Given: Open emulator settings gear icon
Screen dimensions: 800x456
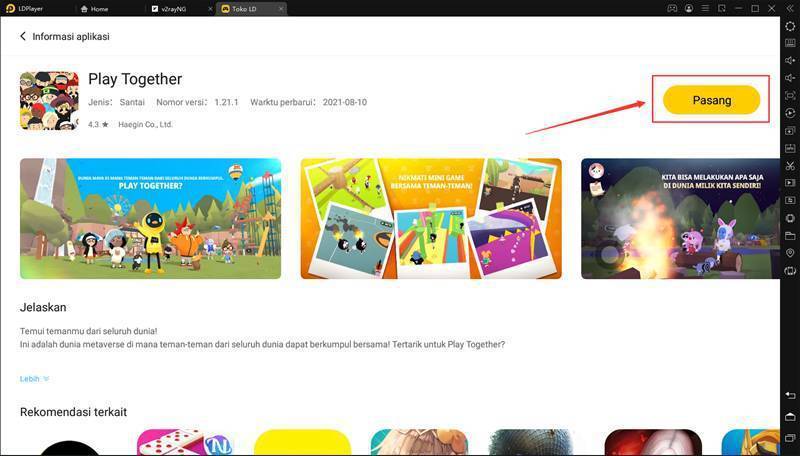Looking at the screenshot, I should pyautogui.click(x=790, y=26).
